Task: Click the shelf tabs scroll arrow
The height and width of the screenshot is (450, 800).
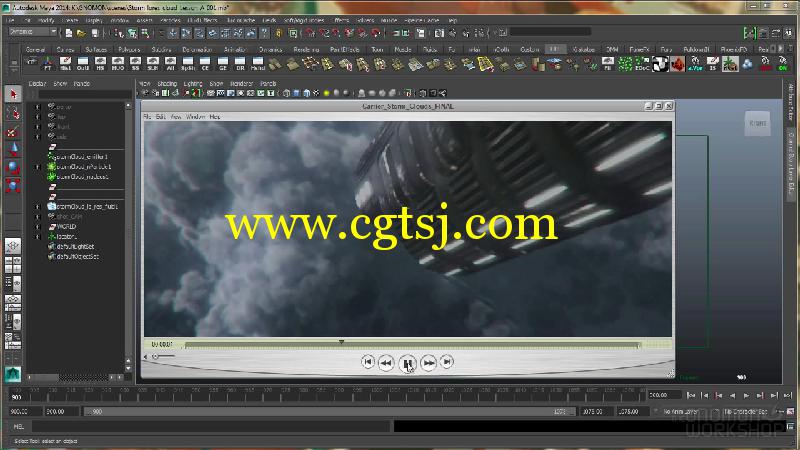Action: [780, 49]
